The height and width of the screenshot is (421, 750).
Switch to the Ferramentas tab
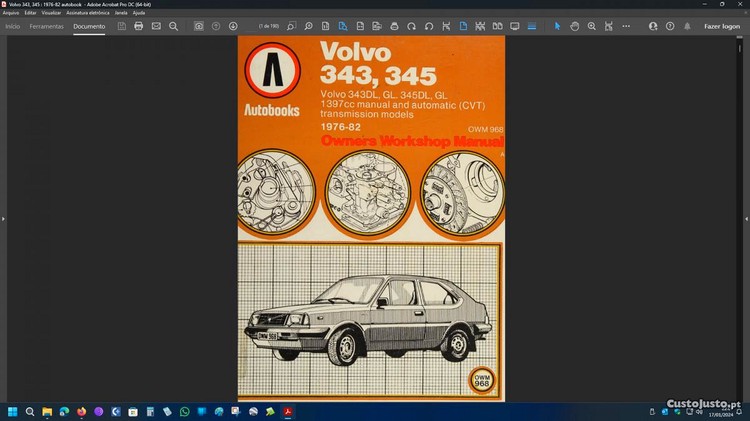coord(46,26)
